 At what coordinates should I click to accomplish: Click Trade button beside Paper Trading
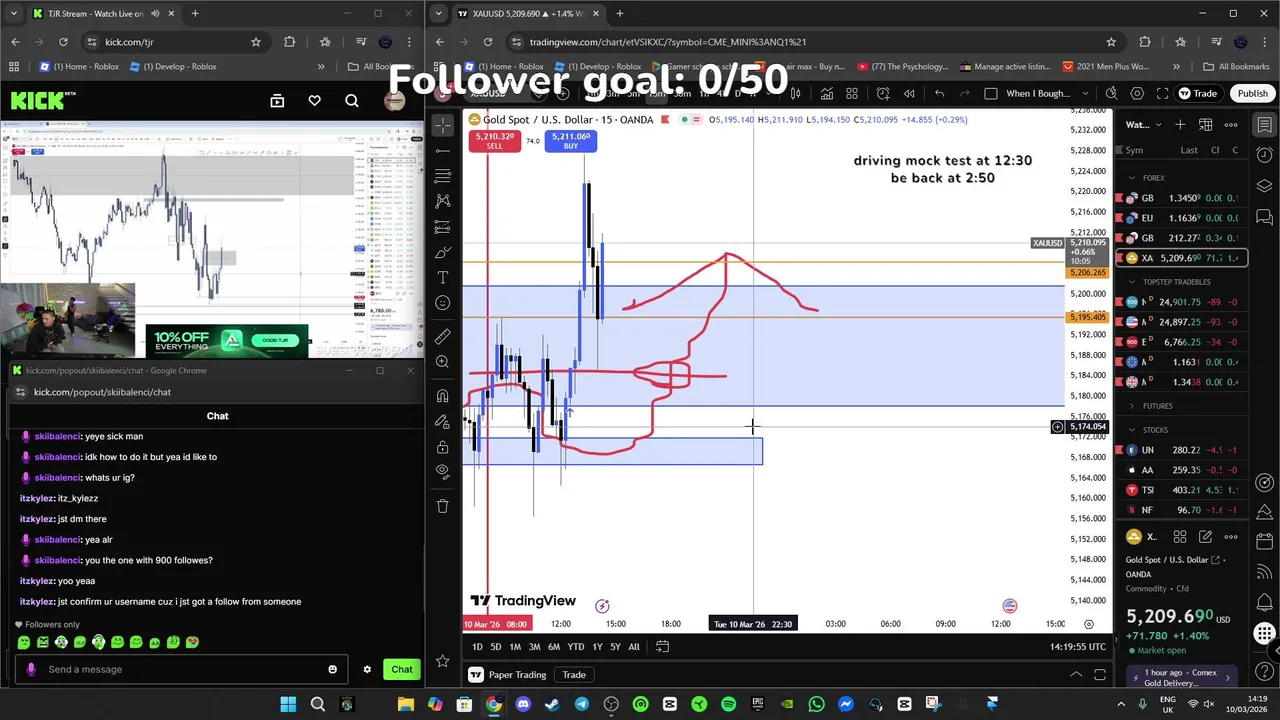[574, 675]
